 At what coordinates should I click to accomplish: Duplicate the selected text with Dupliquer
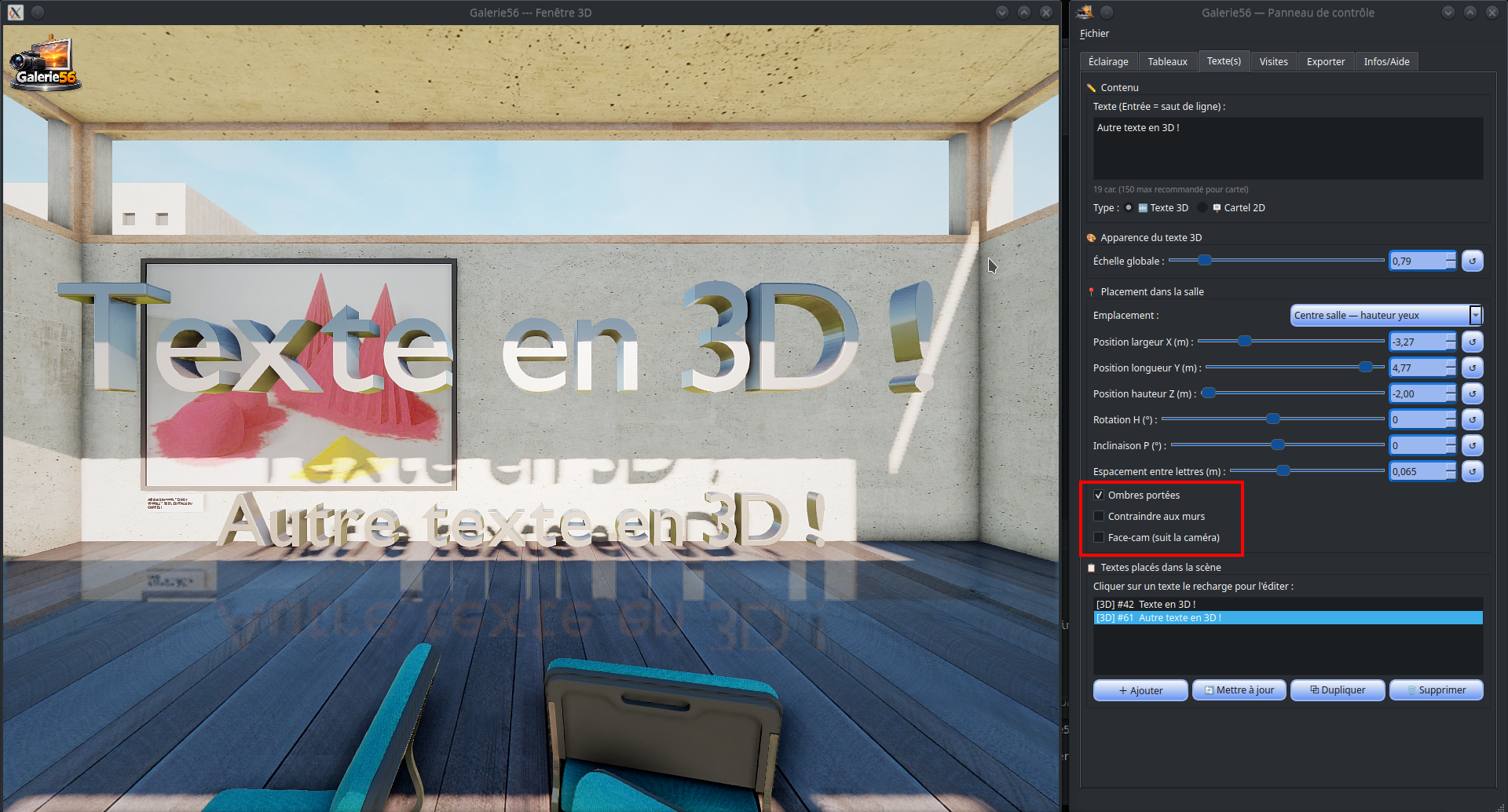(1338, 690)
